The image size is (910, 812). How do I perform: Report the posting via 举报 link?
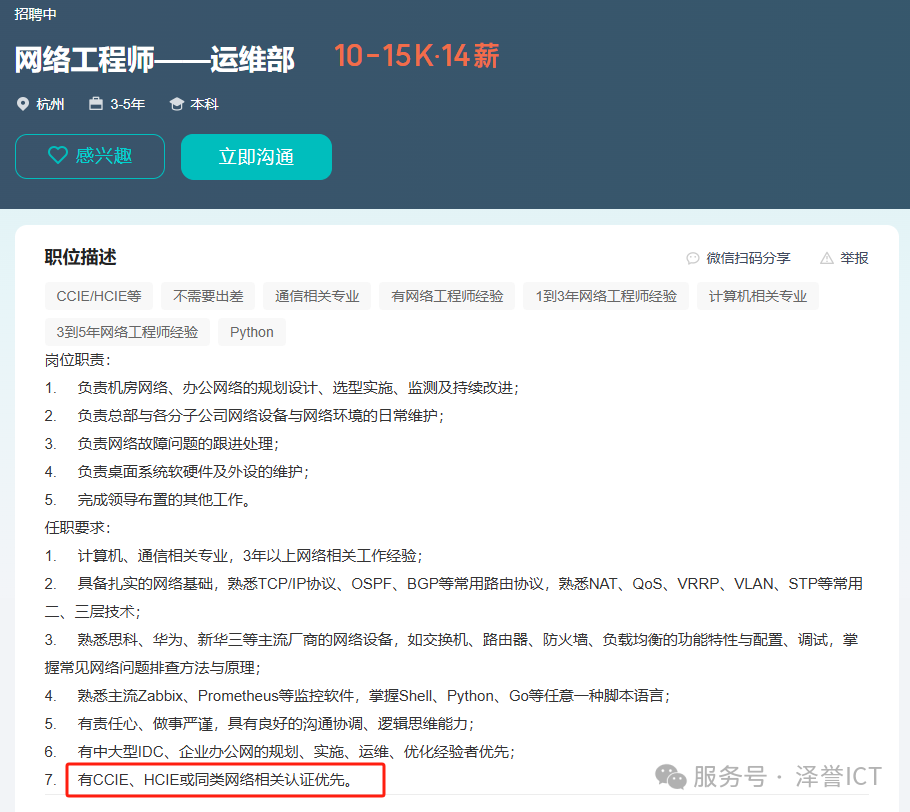pyautogui.click(x=854, y=258)
